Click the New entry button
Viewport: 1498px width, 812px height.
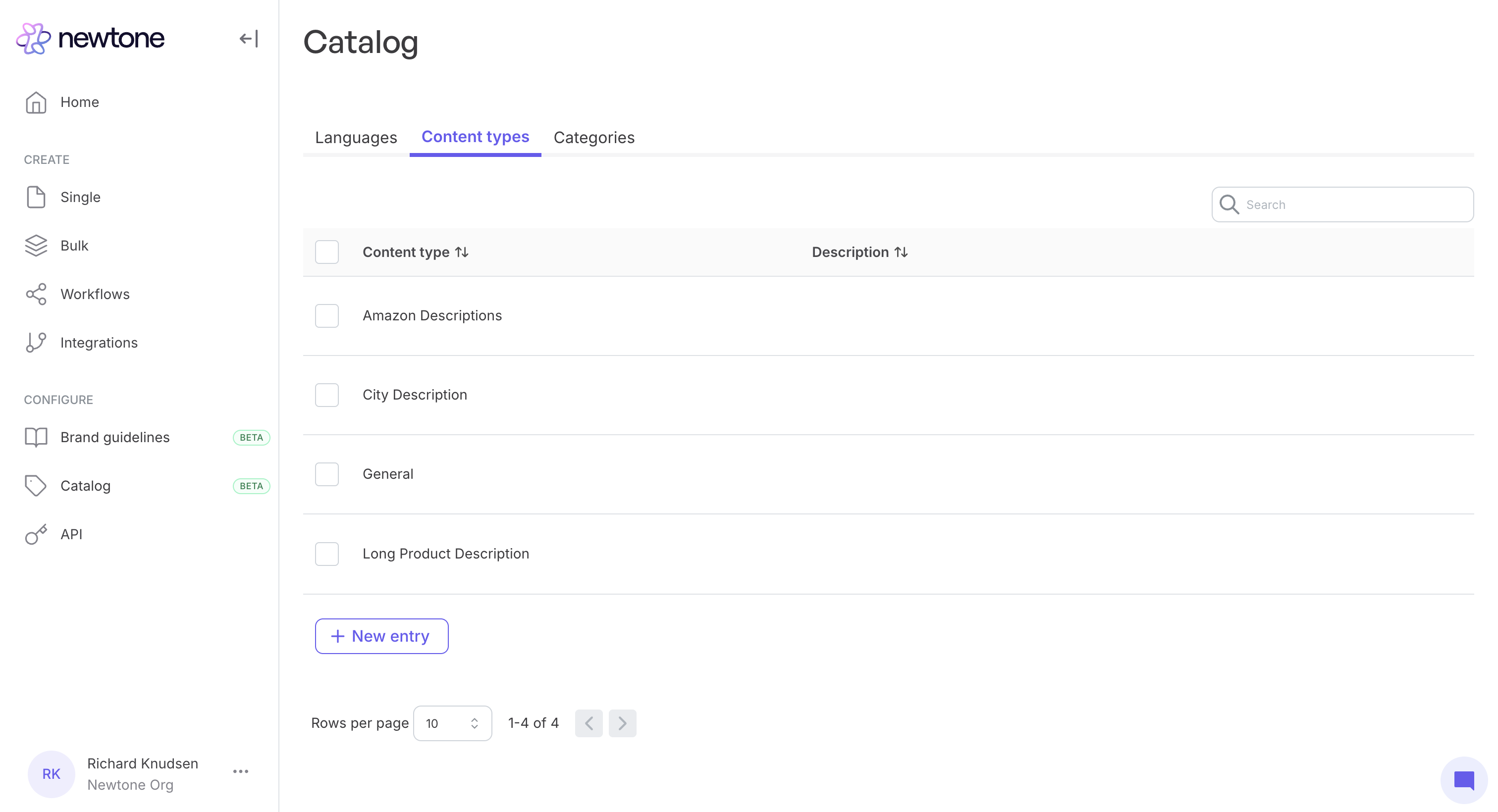381,636
